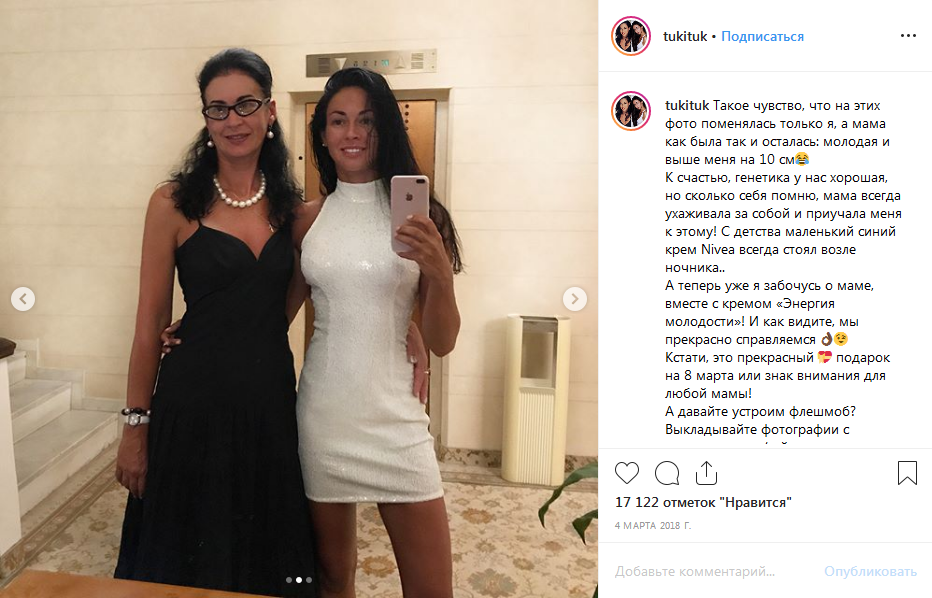Open comments via speech bubble icon
Screen dimensions: 932x598
667,473
